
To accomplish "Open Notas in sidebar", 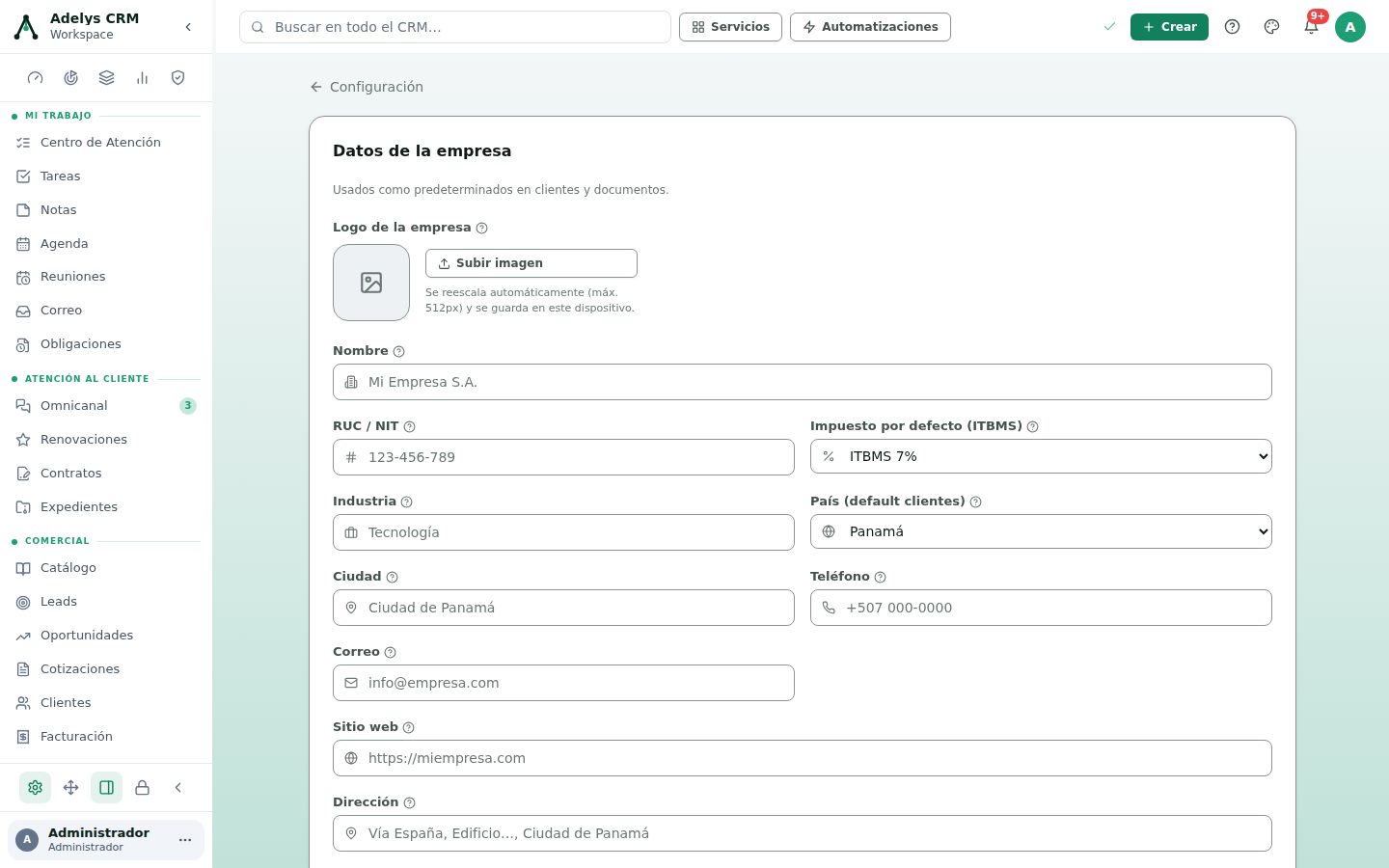I will click(x=106, y=210).
